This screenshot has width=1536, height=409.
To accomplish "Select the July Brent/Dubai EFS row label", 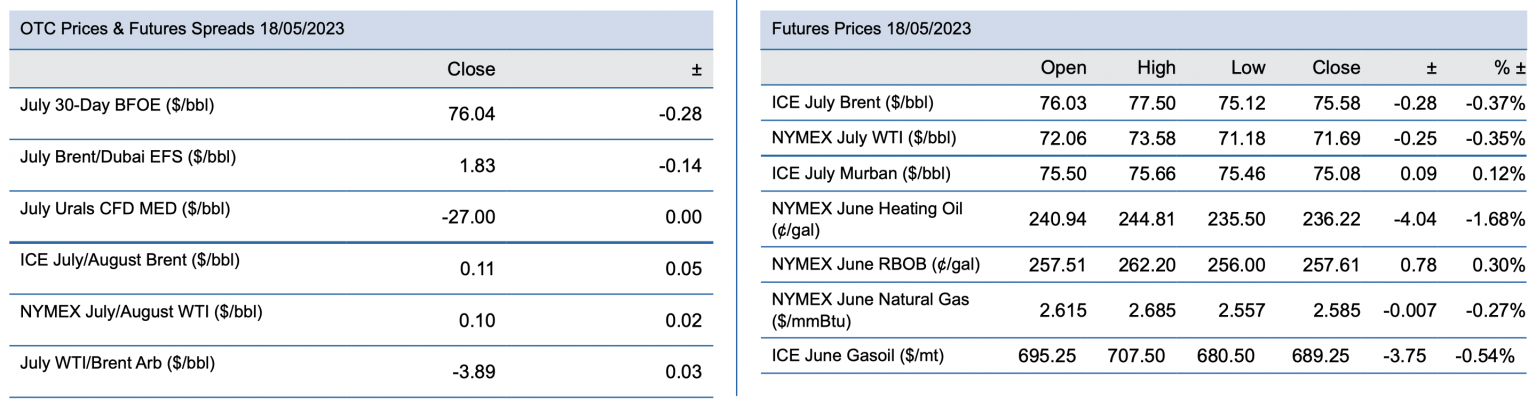I will pos(128,157).
